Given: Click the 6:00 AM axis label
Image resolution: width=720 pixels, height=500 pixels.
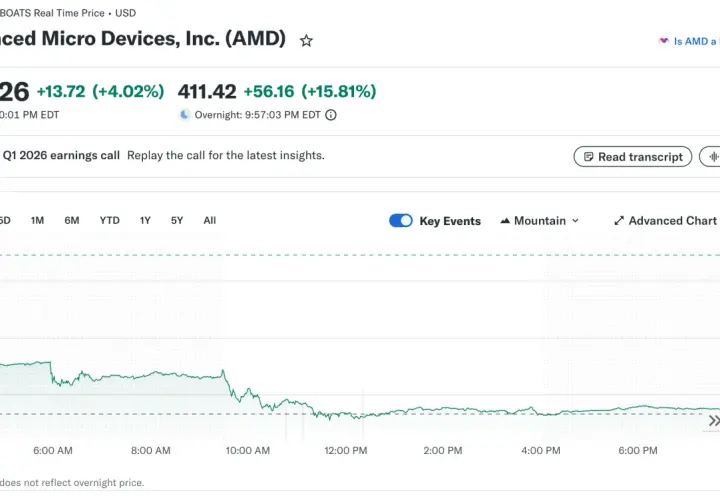Looking at the screenshot, I should pos(53,450).
